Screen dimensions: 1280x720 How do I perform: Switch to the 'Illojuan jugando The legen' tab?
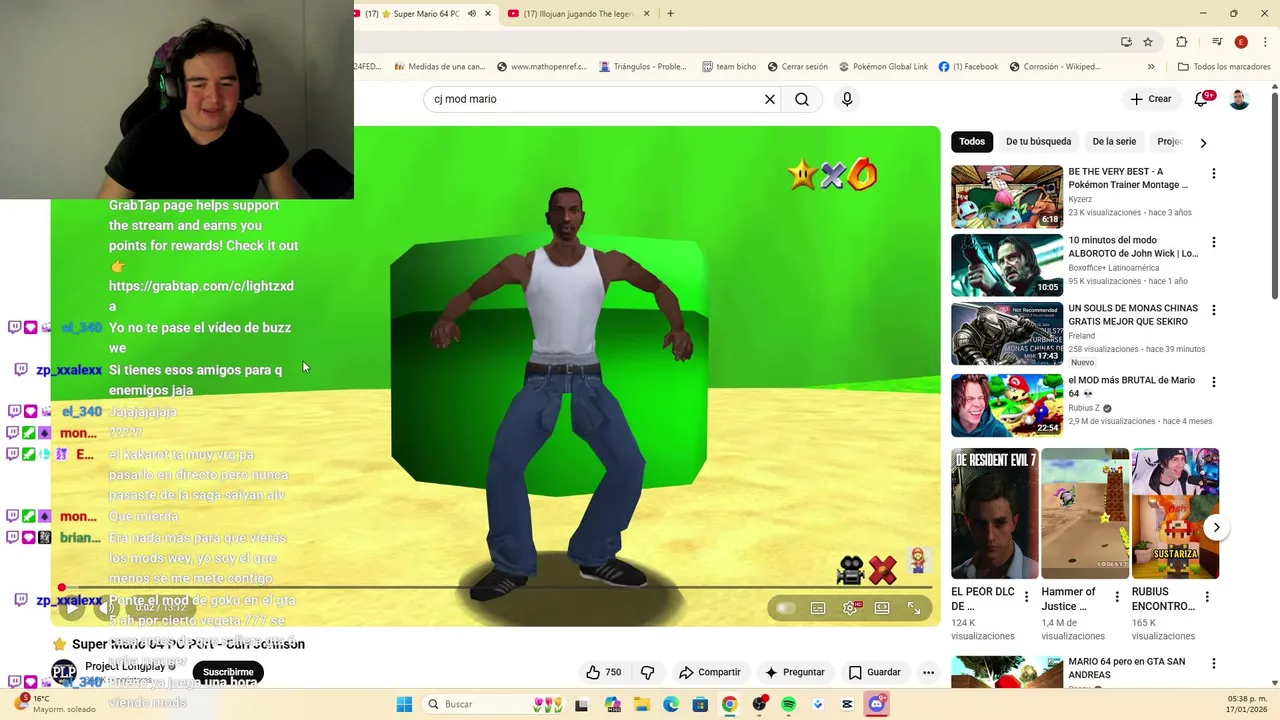click(578, 14)
